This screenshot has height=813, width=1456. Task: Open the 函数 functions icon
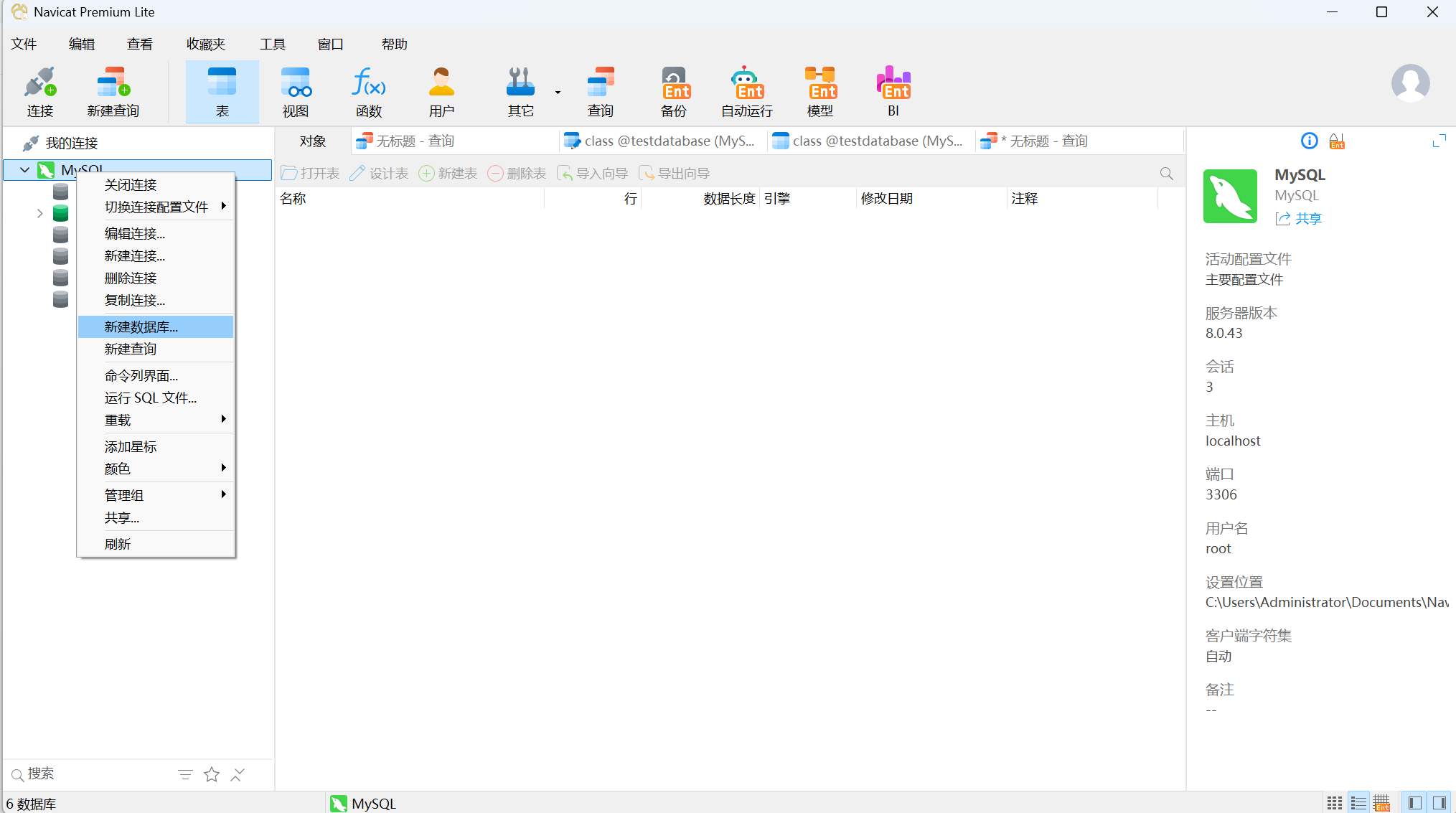tap(368, 92)
